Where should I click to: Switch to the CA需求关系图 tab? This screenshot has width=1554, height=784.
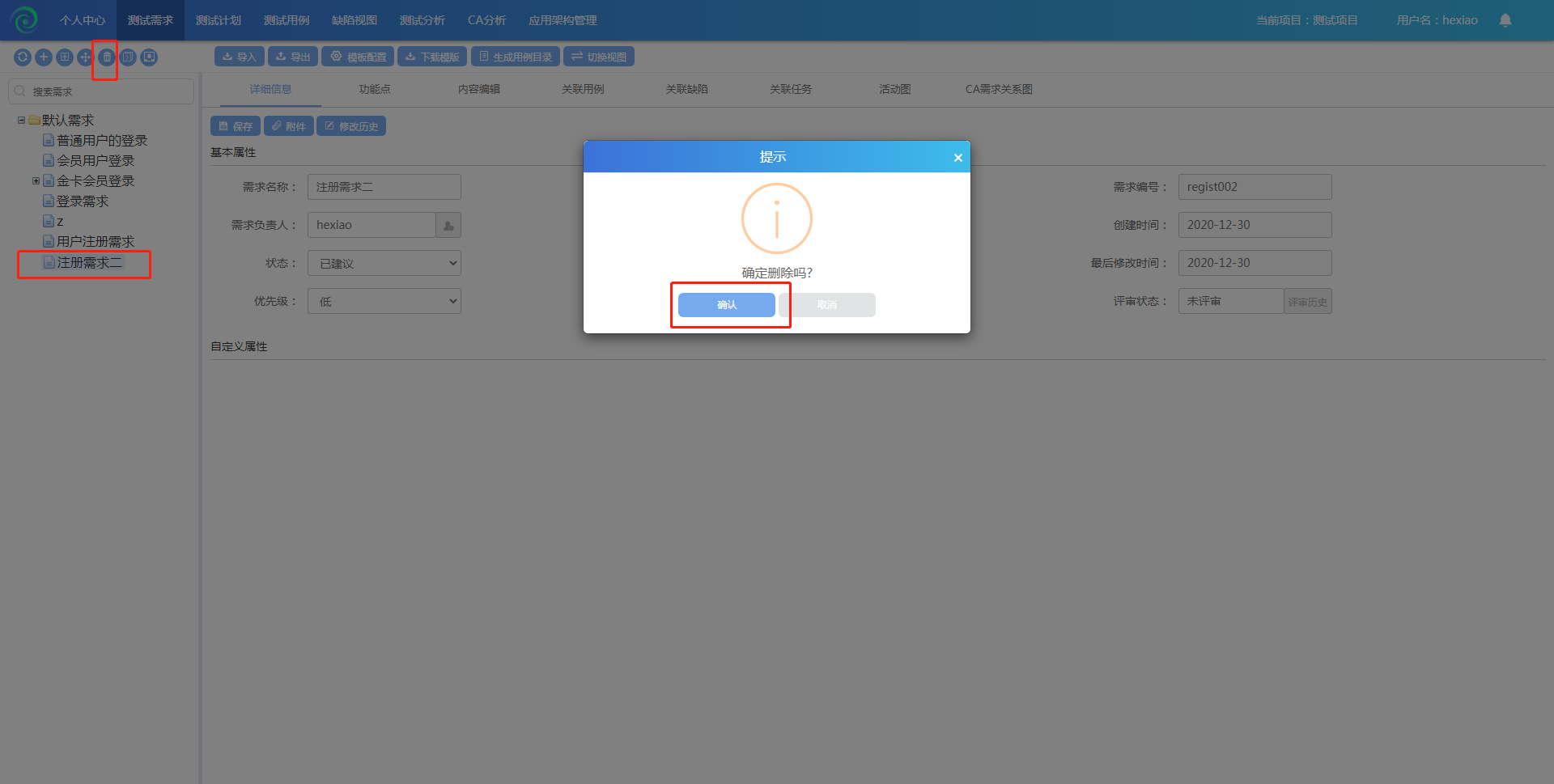[999, 89]
